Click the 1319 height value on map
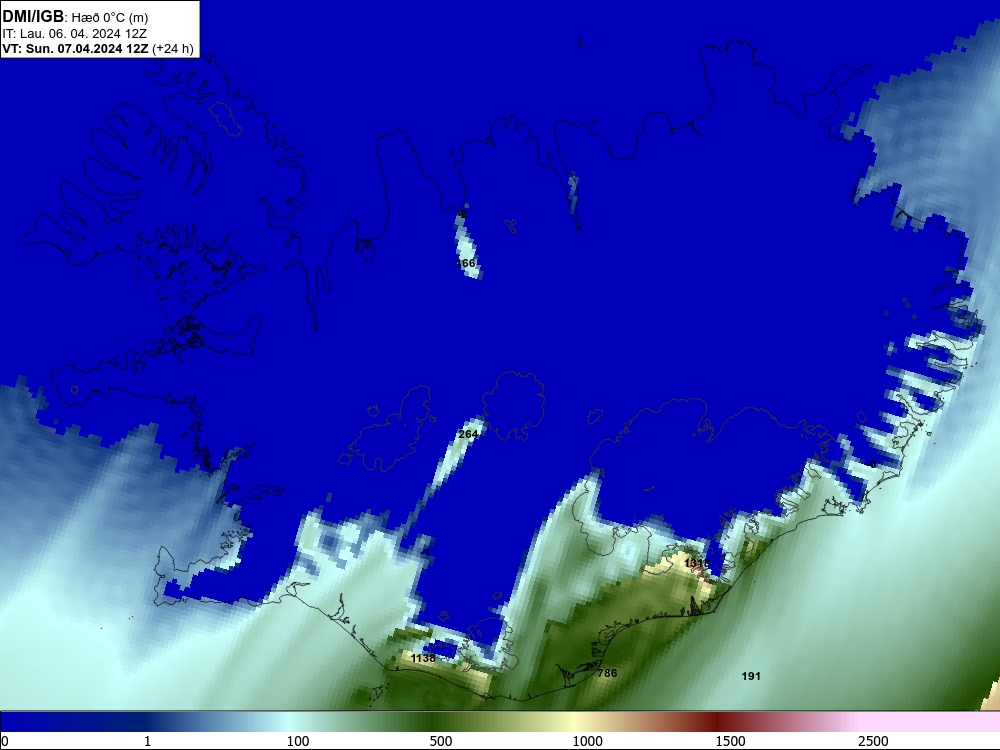1000x750 pixels. tap(696, 563)
